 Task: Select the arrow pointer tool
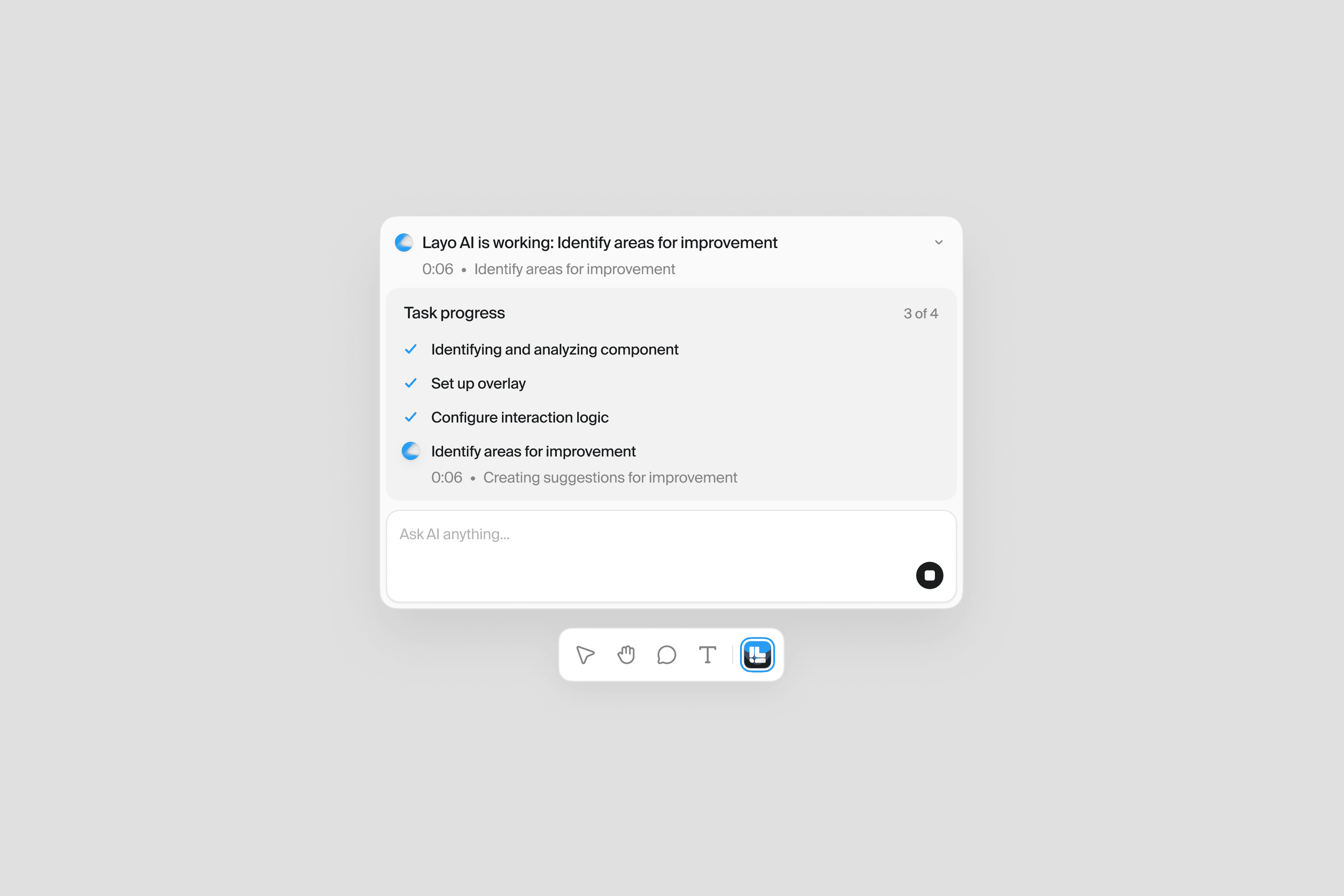tap(585, 655)
